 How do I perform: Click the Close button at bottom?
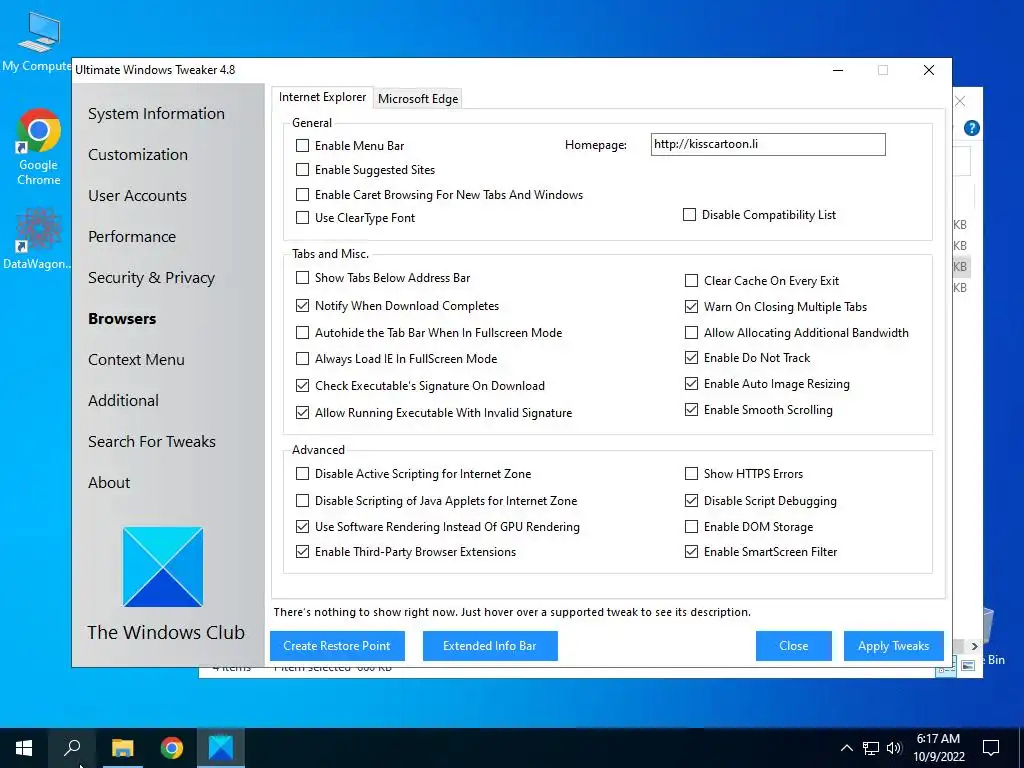[793, 646]
